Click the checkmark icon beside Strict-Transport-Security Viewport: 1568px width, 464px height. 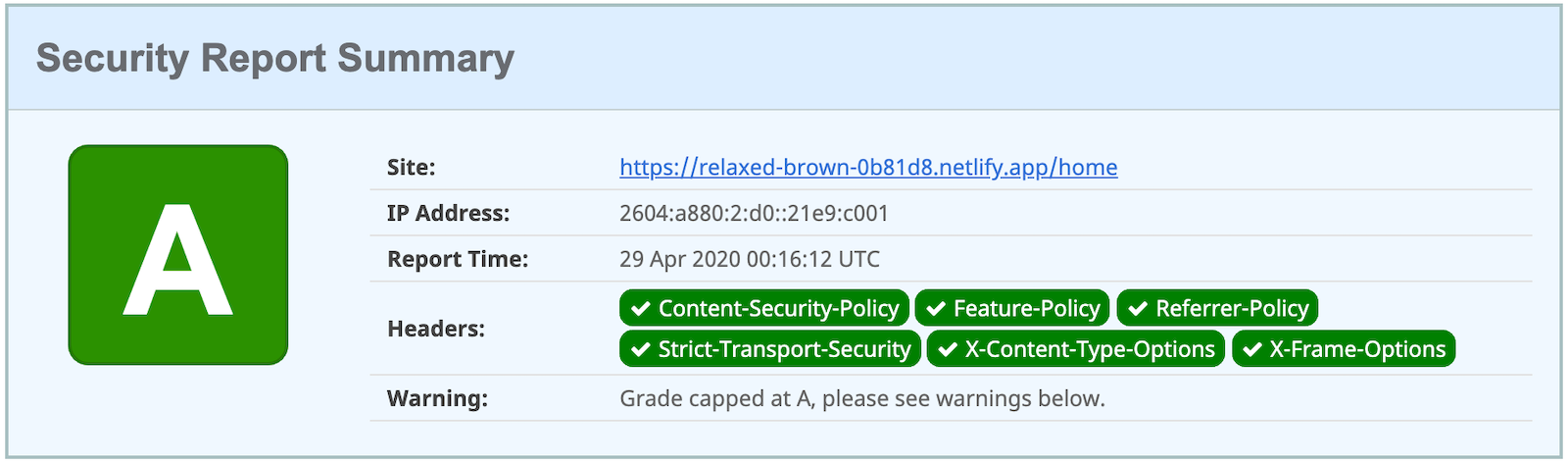pyautogui.click(x=641, y=349)
